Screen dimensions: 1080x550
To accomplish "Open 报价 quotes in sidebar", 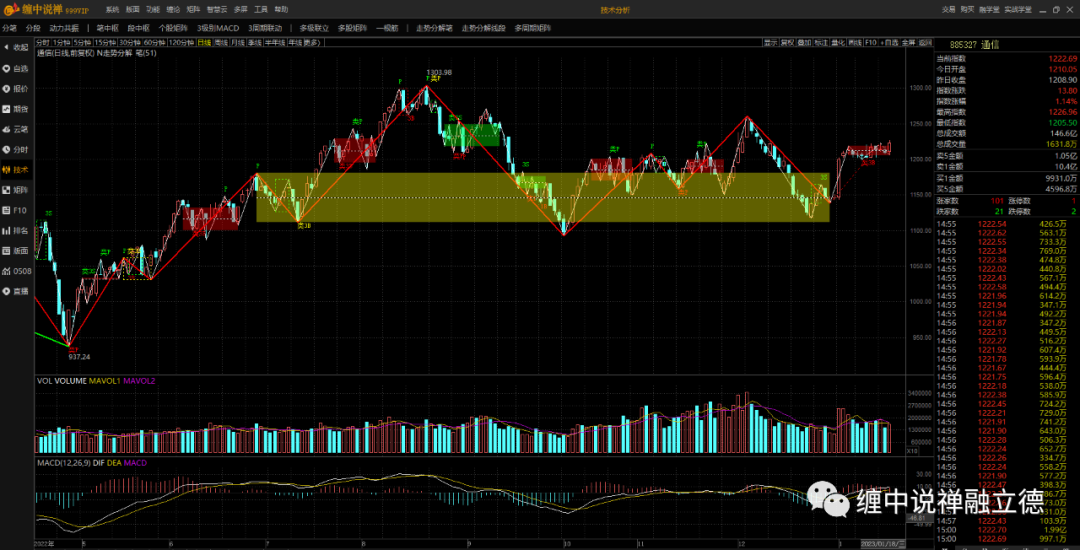I will pos(16,88).
